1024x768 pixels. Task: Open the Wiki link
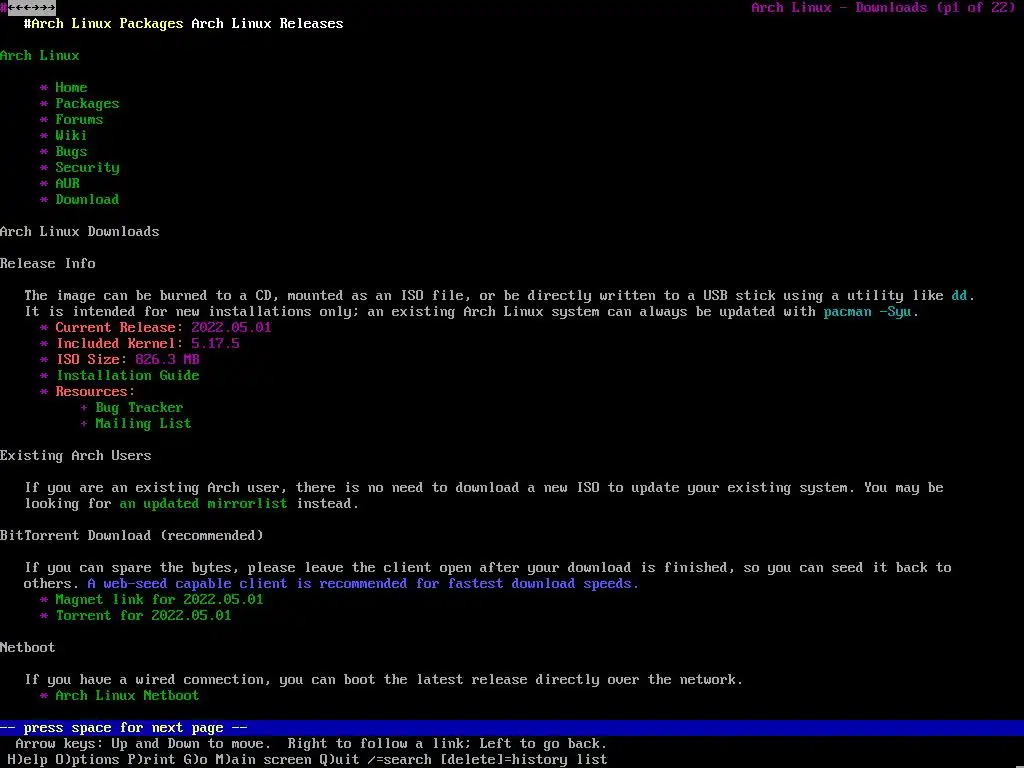click(71, 135)
